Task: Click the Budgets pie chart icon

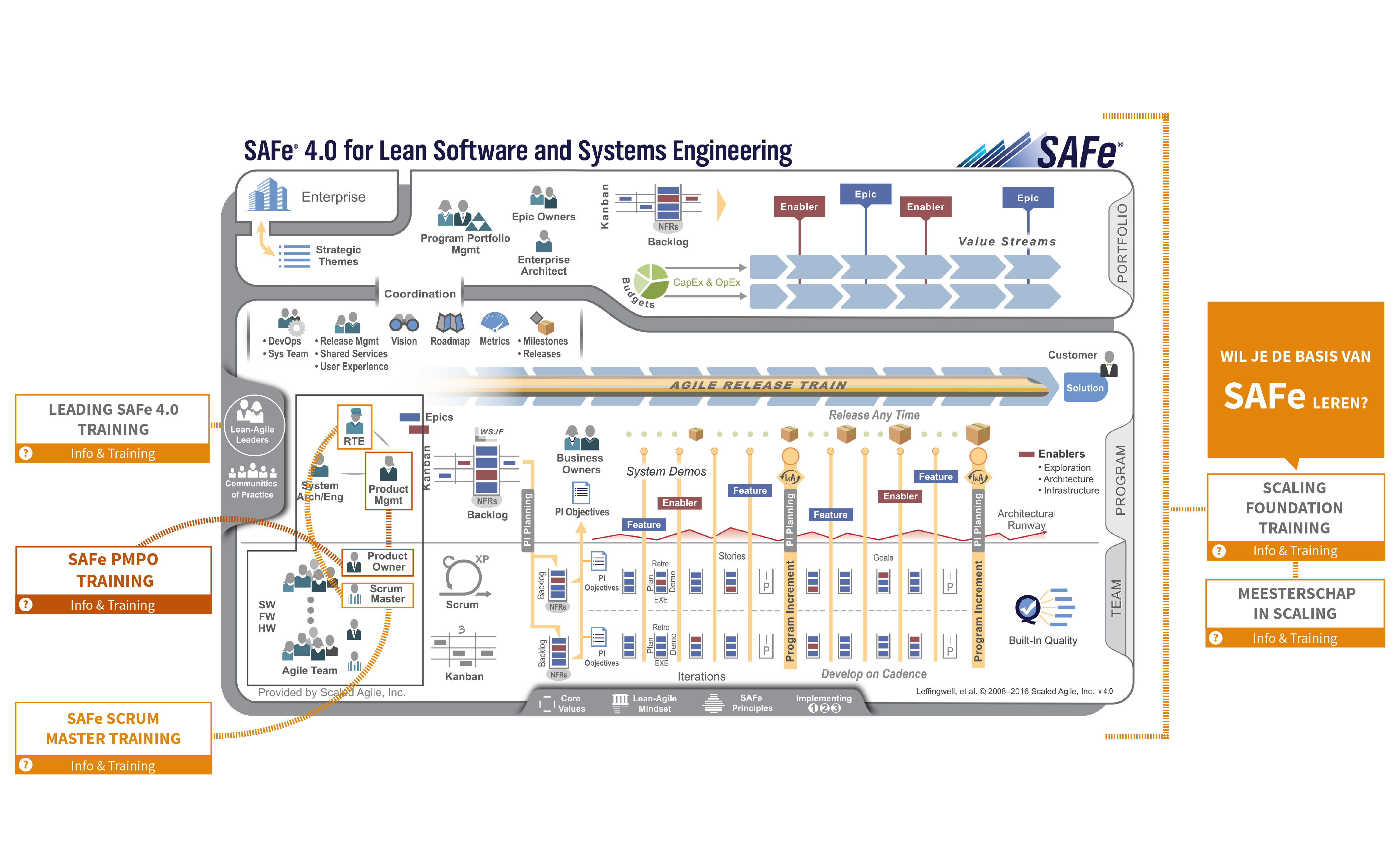Action: (651, 281)
